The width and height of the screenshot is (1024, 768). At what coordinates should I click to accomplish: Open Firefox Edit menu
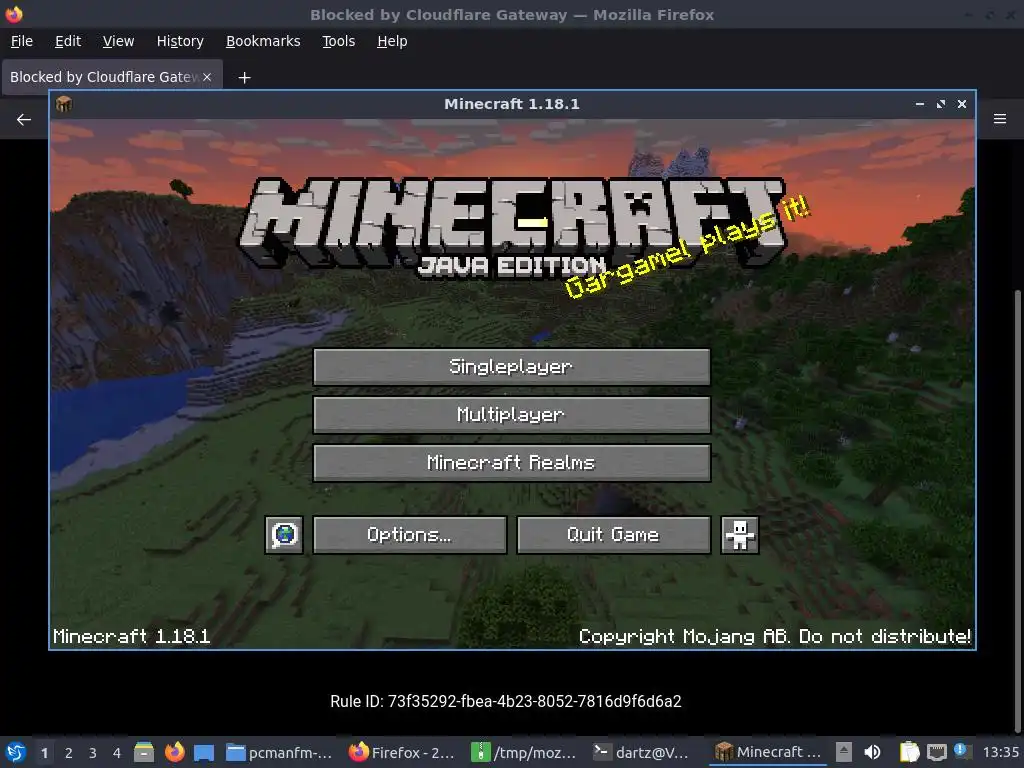(x=68, y=41)
